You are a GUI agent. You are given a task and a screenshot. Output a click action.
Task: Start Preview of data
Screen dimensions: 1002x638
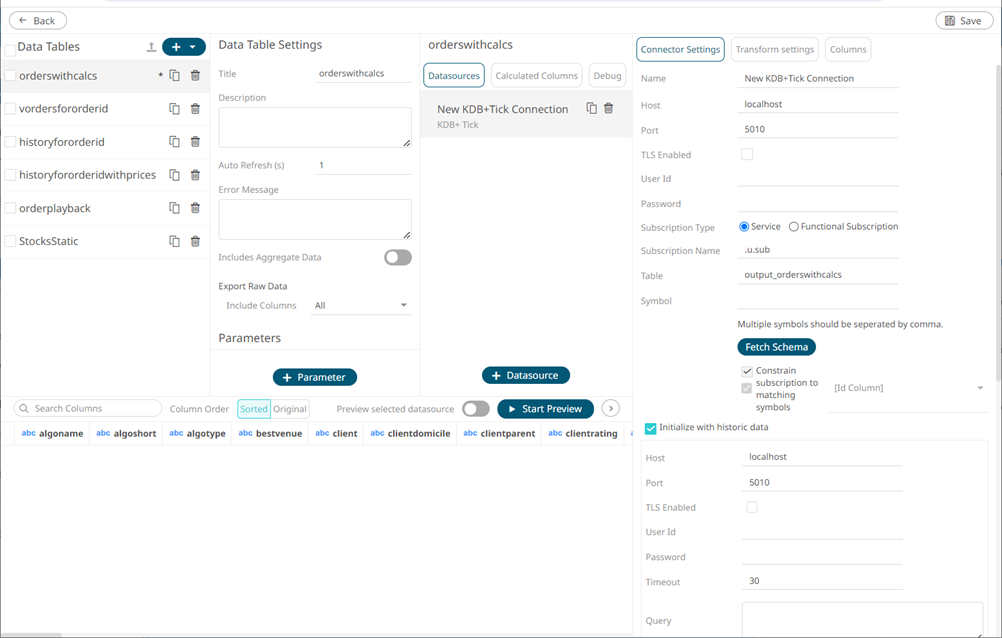click(x=545, y=408)
